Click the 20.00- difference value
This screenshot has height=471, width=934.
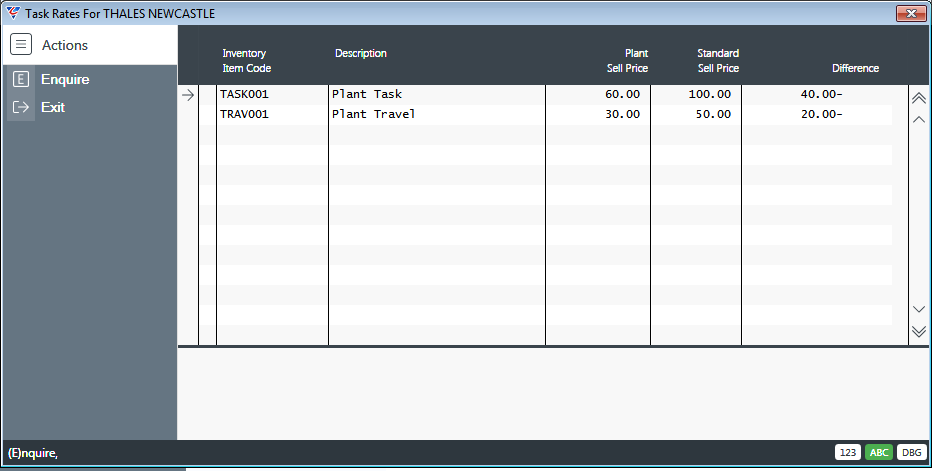point(821,114)
